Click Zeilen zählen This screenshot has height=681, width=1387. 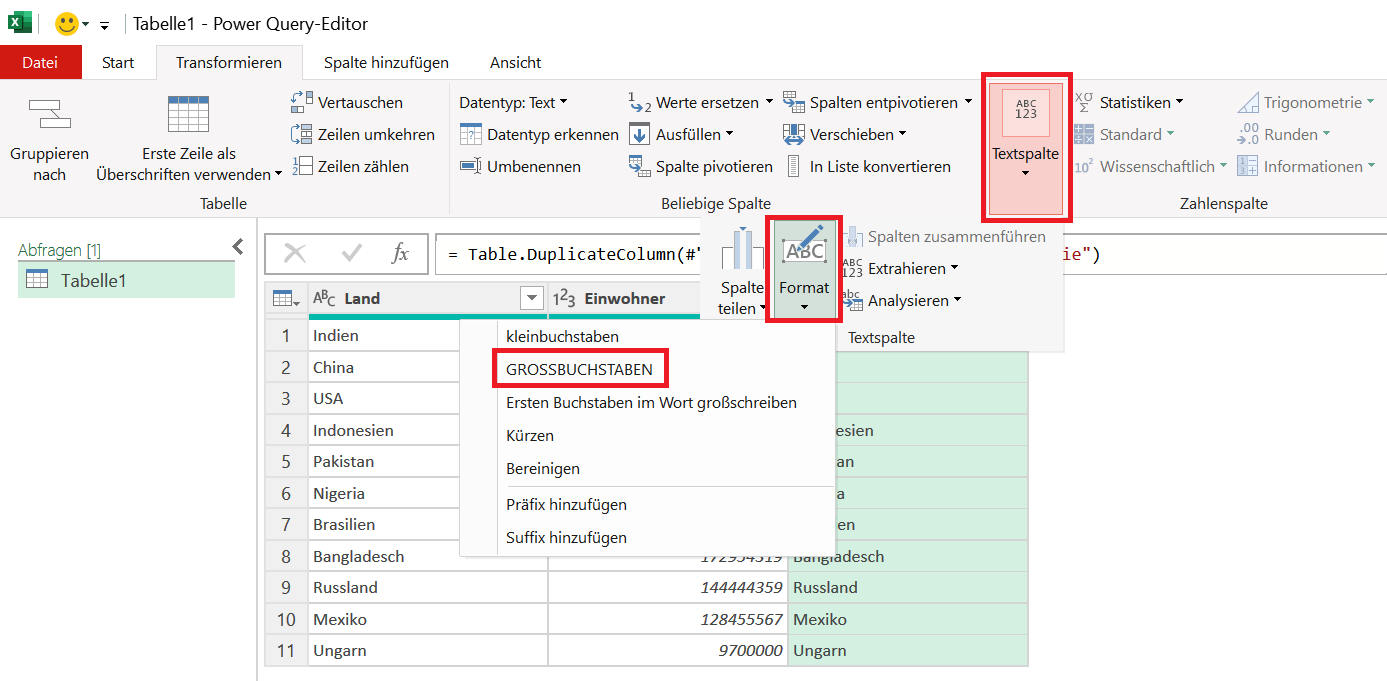(350, 166)
